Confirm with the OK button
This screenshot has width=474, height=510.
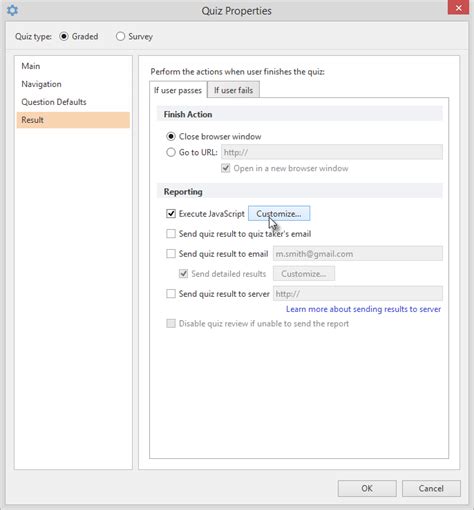tap(367, 488)
